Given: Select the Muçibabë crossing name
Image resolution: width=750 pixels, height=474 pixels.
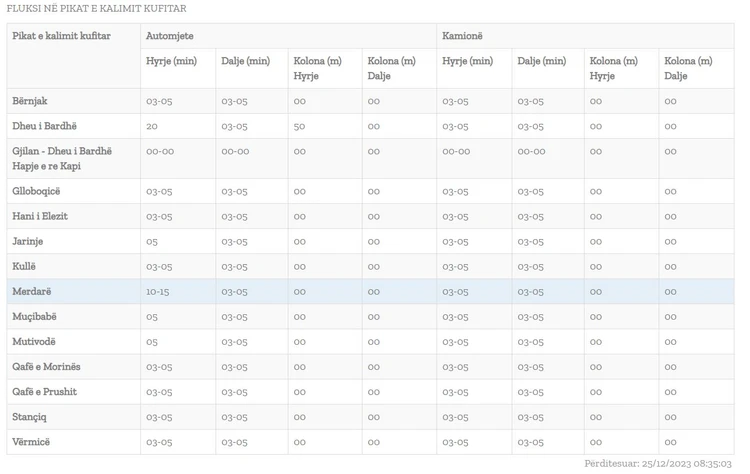Looking at the screenshot, I should [x=34, y=316].
